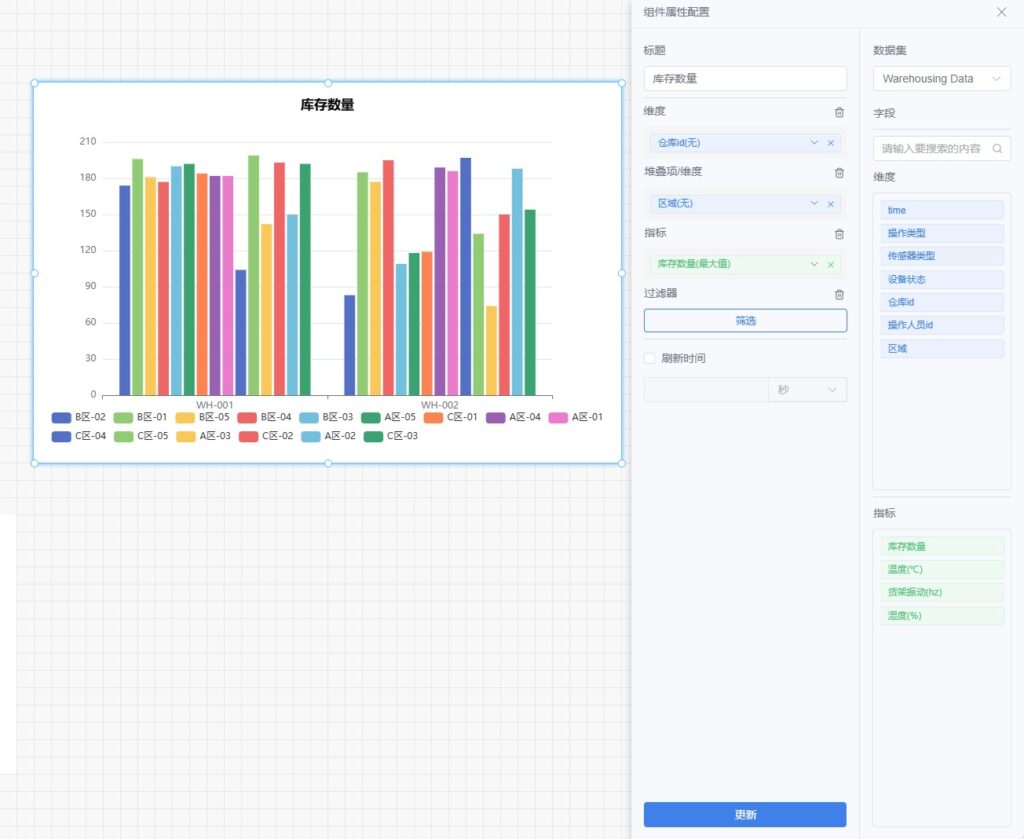Image resolution: width=1024 pixels, height=839 pixels.
Task: Expand the 库存数量(最大值) aggregation dropdown
Action: coord(814,265)
